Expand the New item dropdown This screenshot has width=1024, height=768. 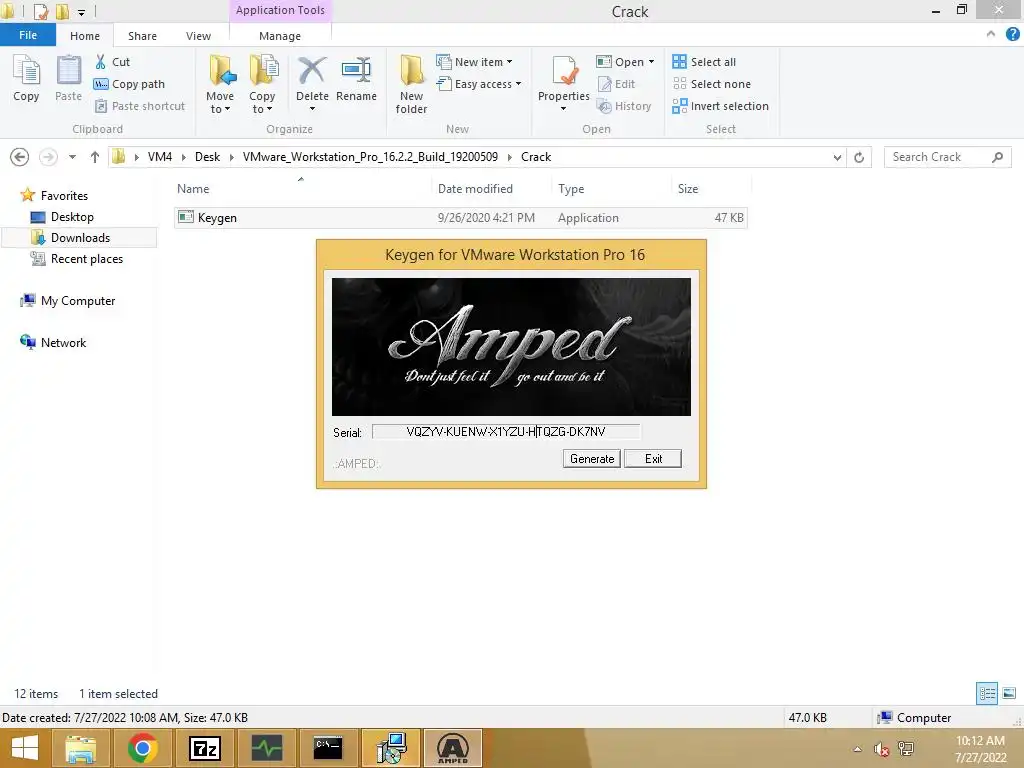coord(509,62)
